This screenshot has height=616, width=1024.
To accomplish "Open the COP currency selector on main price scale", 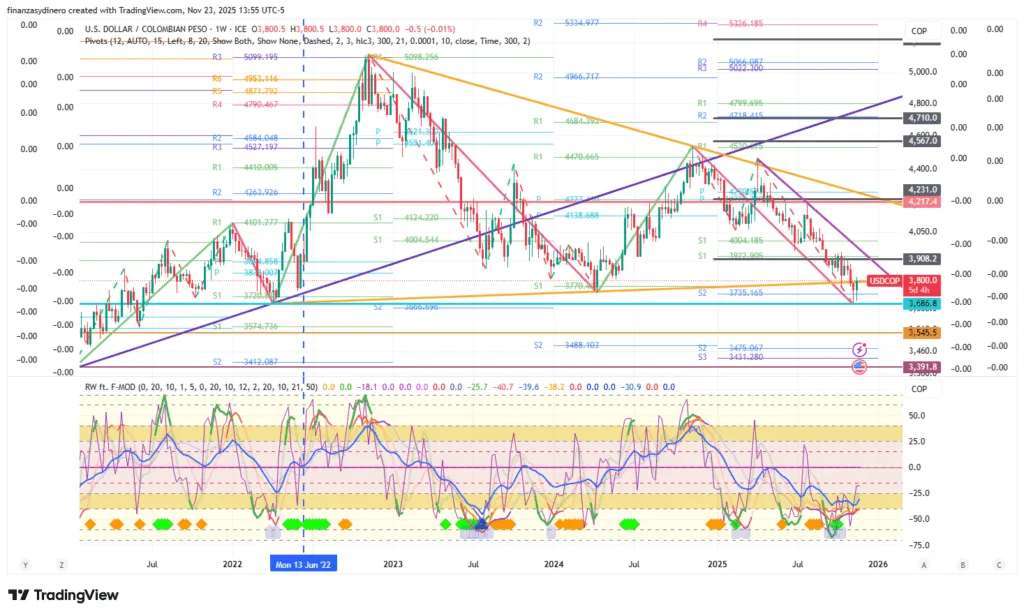I will [x=919, y=32].
